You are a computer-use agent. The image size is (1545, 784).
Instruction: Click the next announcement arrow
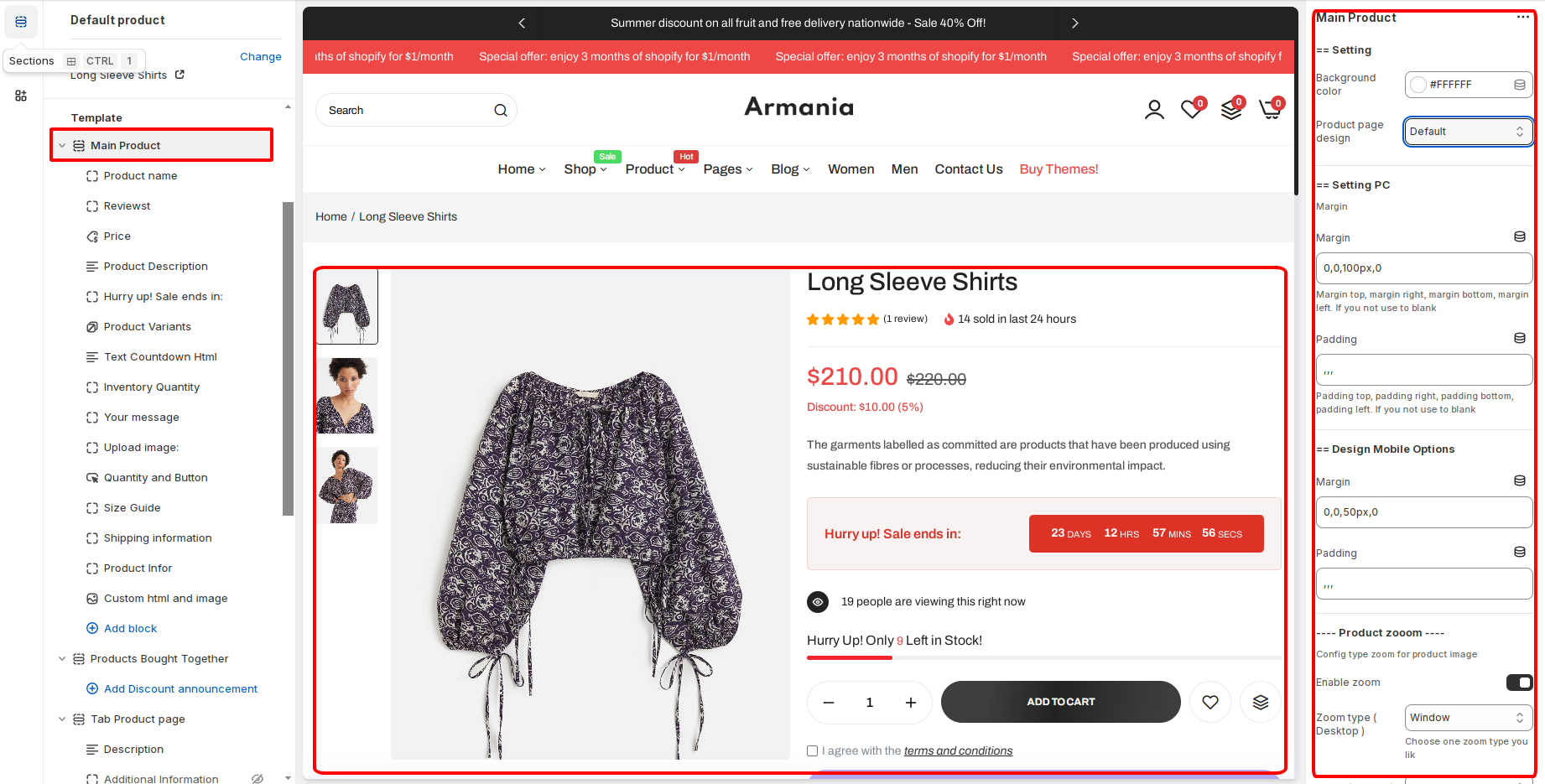point(1074,23)
